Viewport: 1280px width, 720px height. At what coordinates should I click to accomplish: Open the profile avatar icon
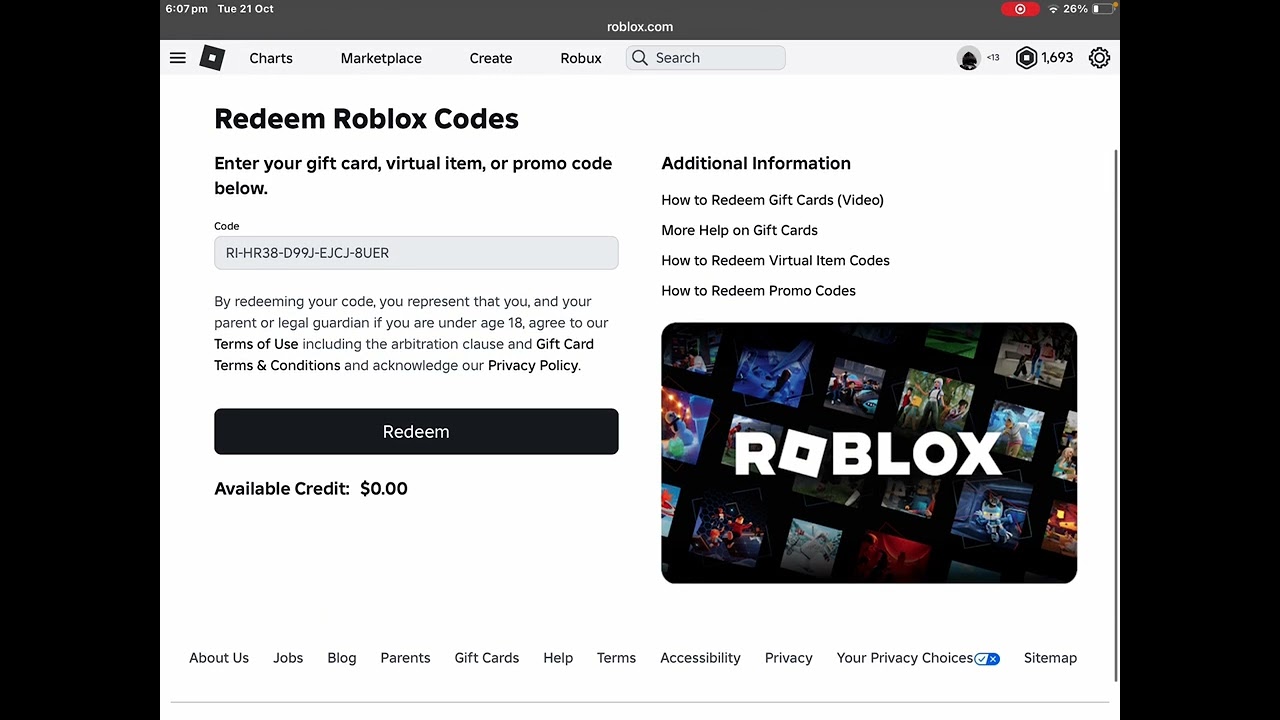pyautogui.click(x=968, y=58)
